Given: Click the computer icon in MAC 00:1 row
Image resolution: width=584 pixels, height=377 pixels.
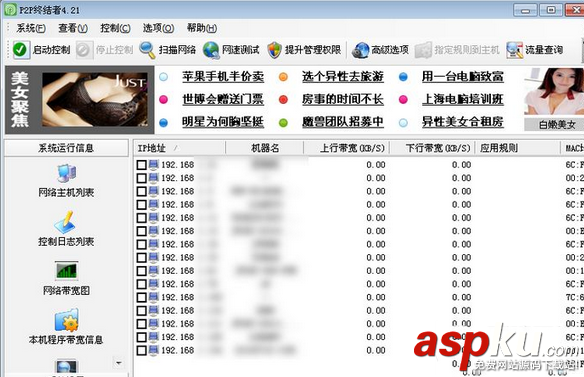Looking at the screenshot, I should point(153,270).
